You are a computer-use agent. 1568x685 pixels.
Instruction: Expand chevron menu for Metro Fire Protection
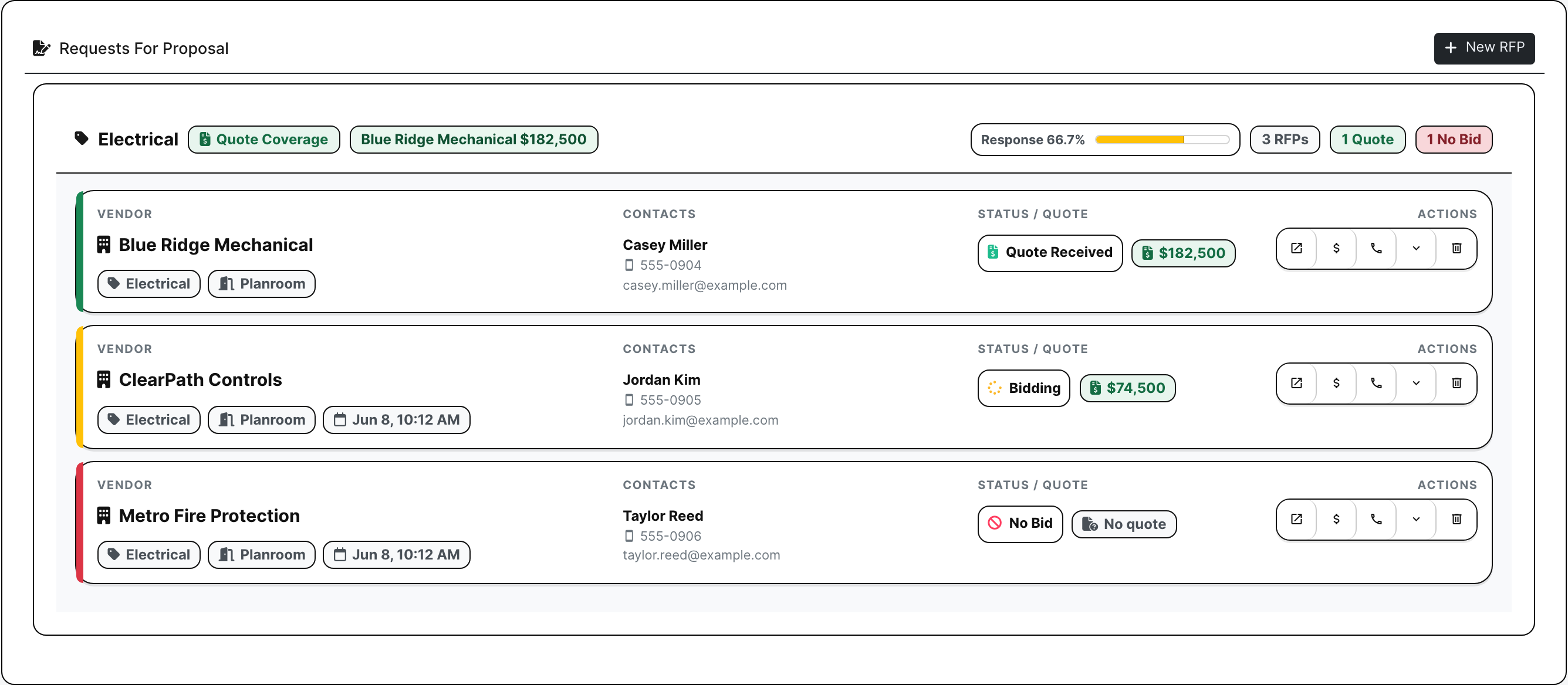[x=1417, y=520]
